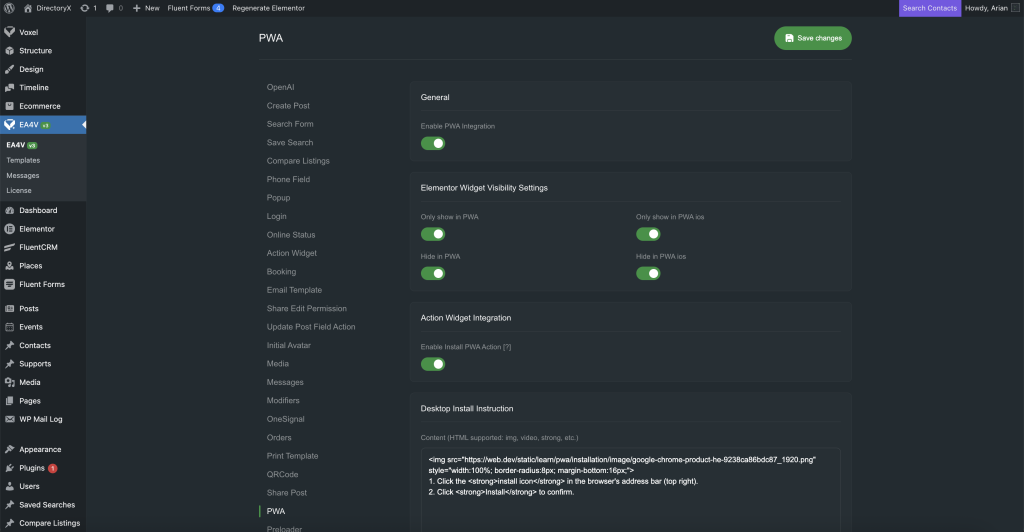Open the Howdy, Arian account menu

(x=990, y=8)
